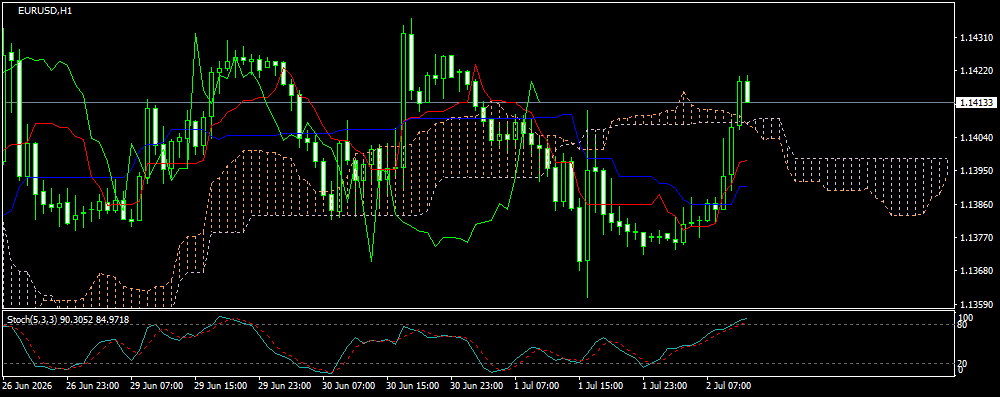
Task: Click the 1 Jul 07:00 time label
Action: (538, 386)
